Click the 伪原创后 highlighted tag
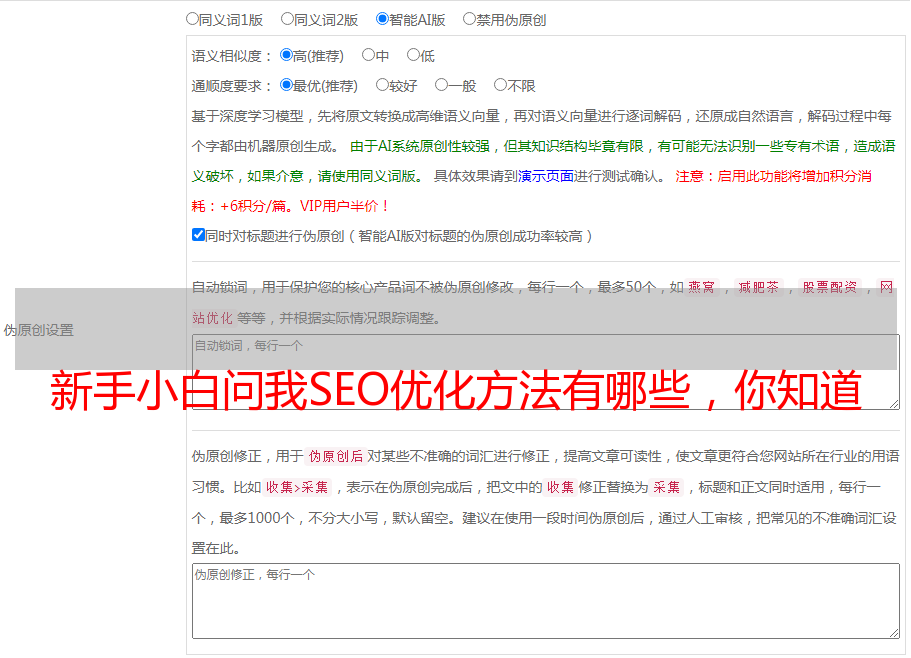Screen dimensions: 911x658 click(336, 456)
